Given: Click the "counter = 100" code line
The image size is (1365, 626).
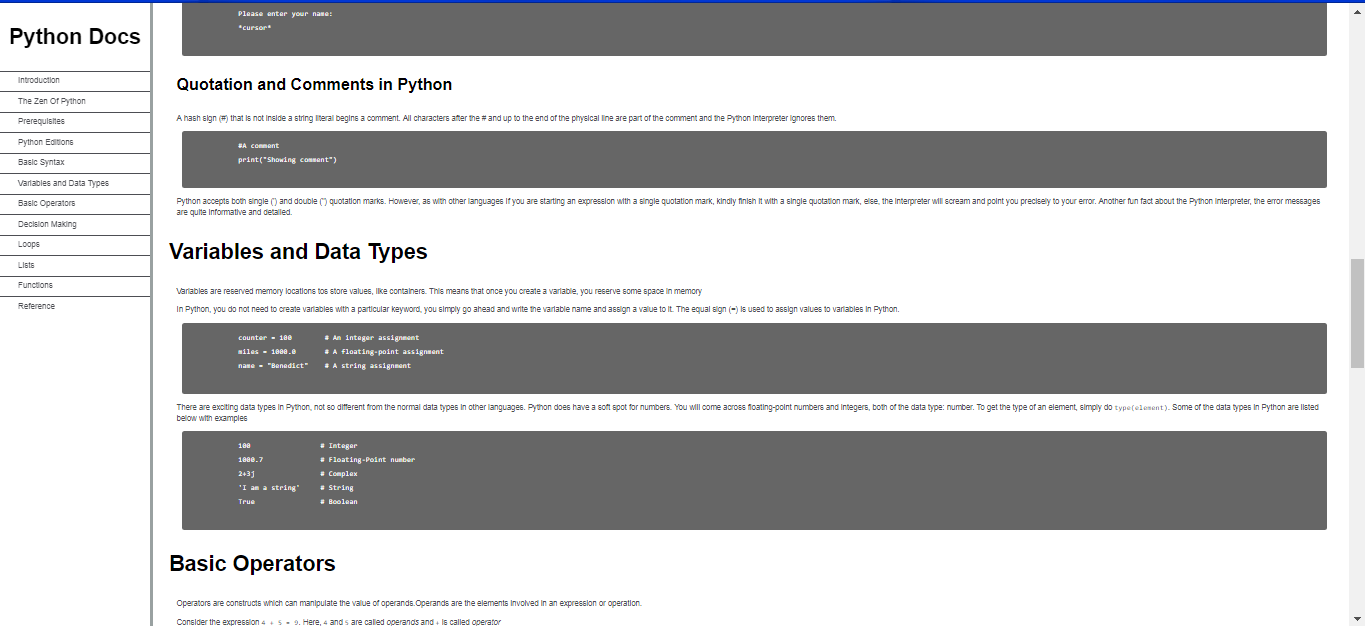Looking at the screenshot, I should pyautogui.click(x=264, y=338).
